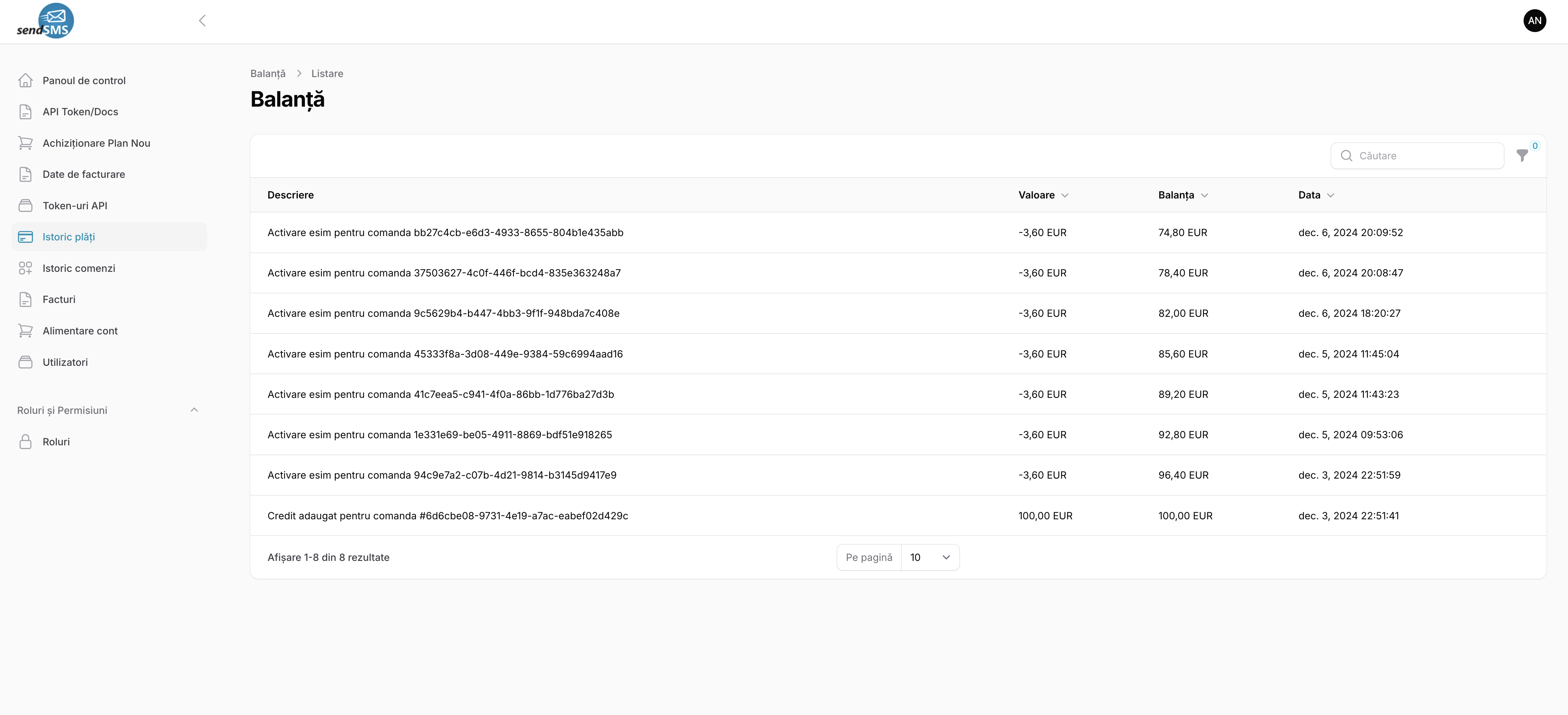Open Achiziționare Plan Nou

(109, 143)
